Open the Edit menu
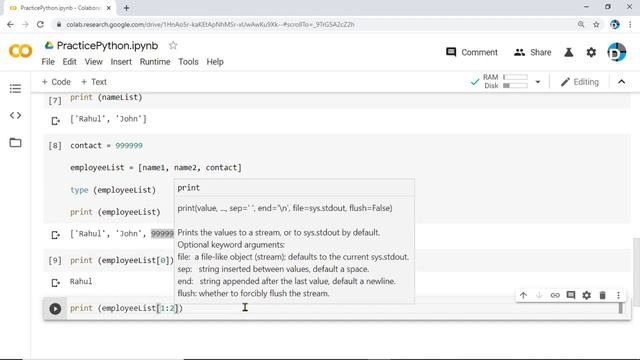 (x=69, y=62)
